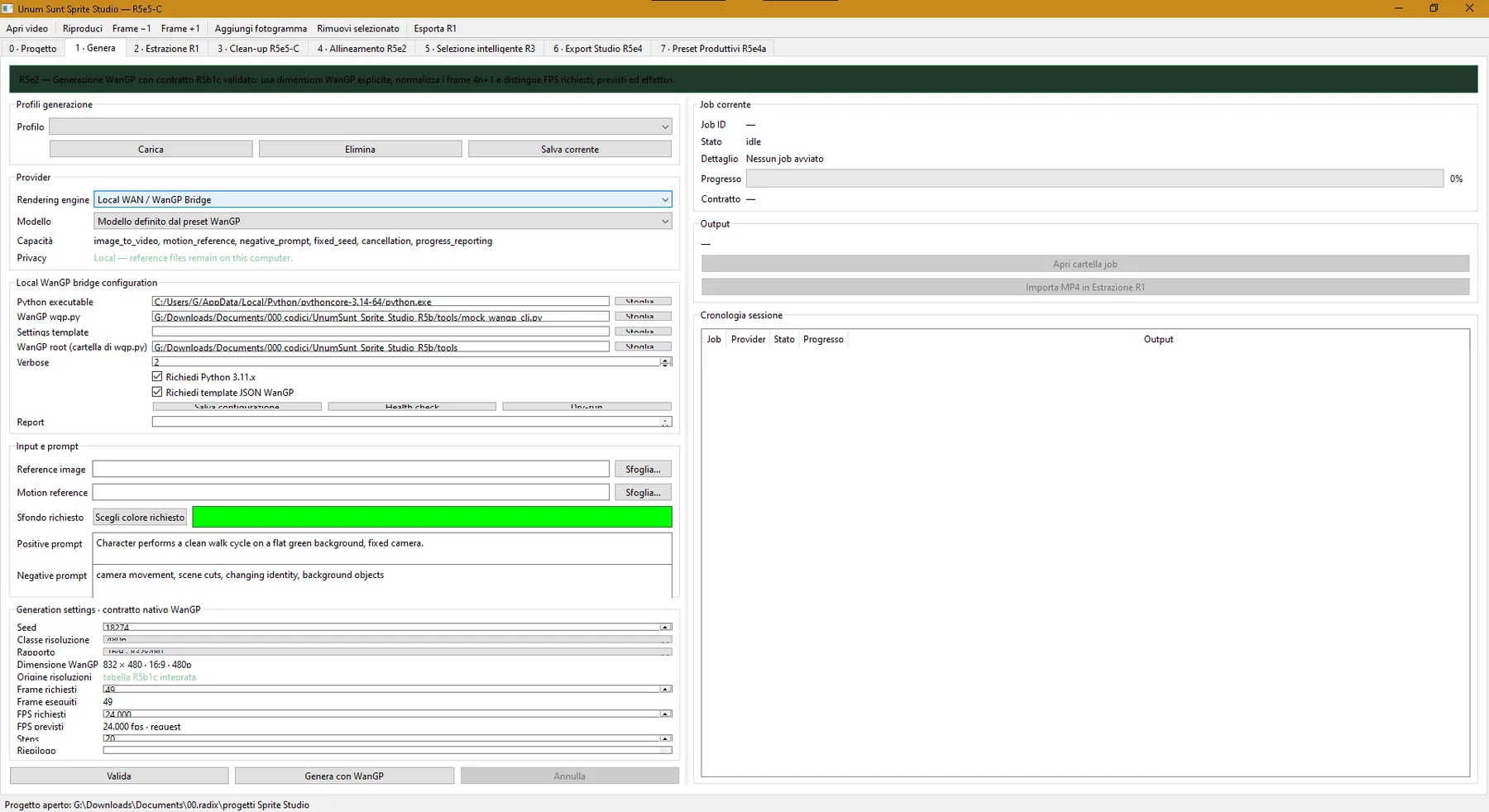Click the FPS richiesti spinner arrow

pos(665,714)
